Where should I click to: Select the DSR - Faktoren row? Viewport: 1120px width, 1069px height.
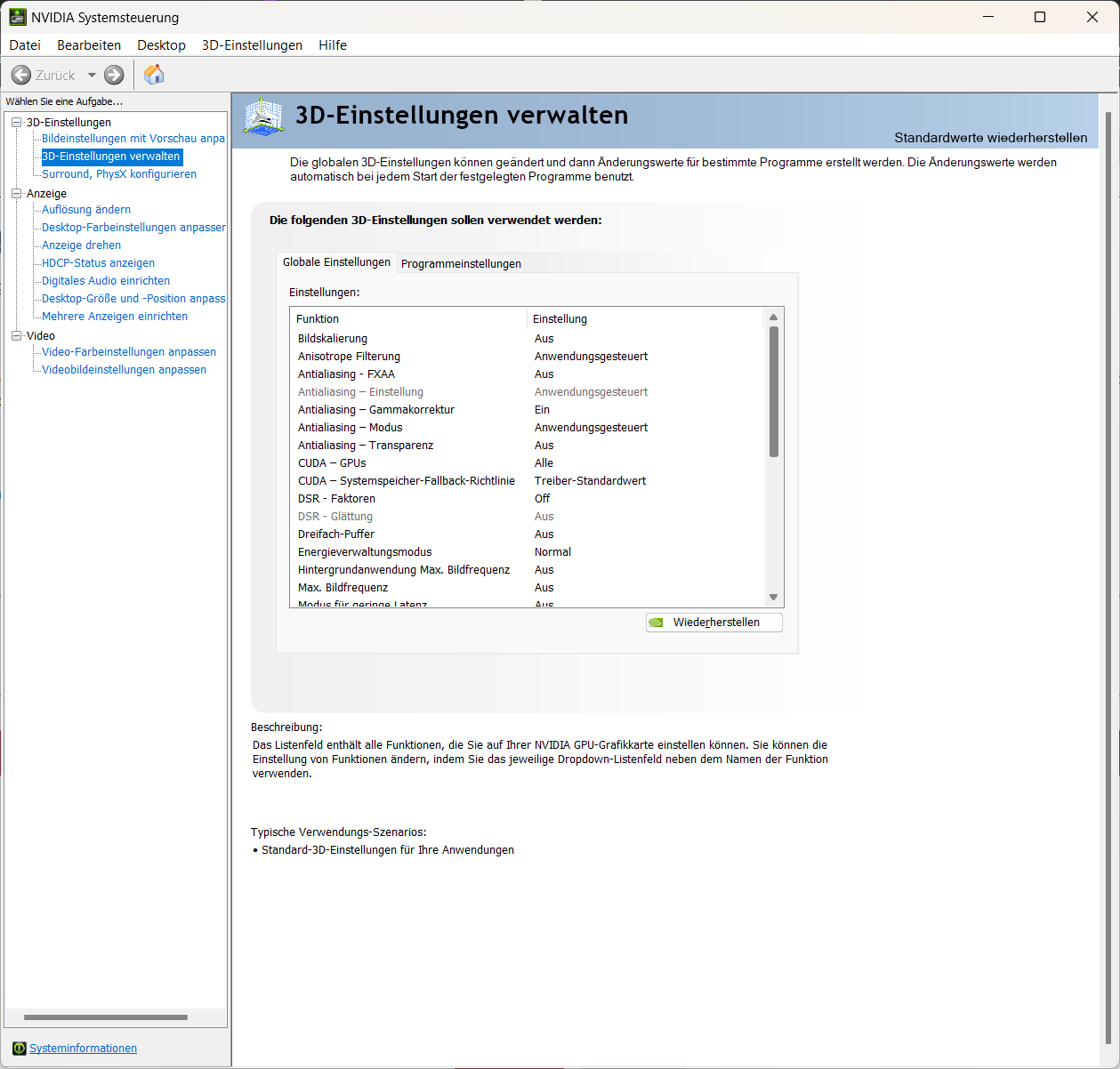(528, 499)
